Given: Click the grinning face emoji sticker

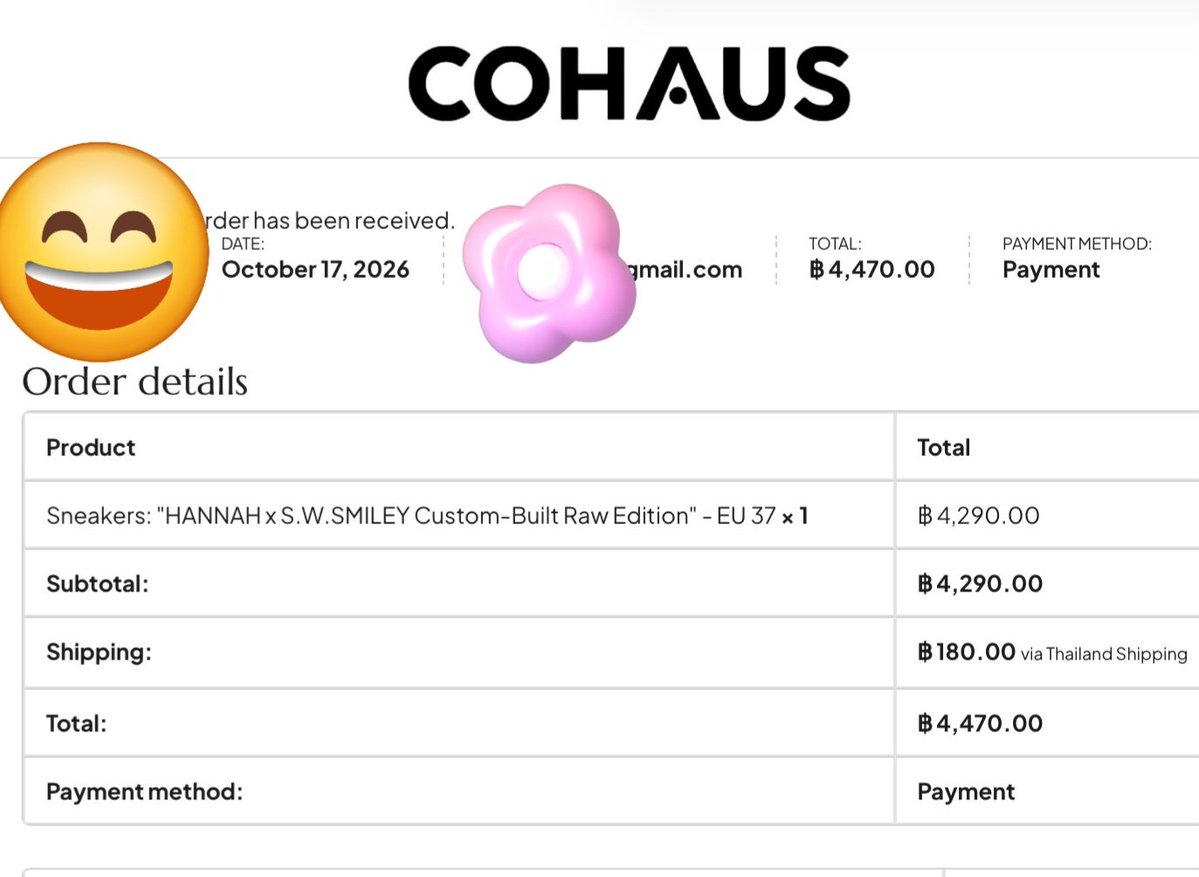Looking at the screenshot, I should (x=103, y=252).
